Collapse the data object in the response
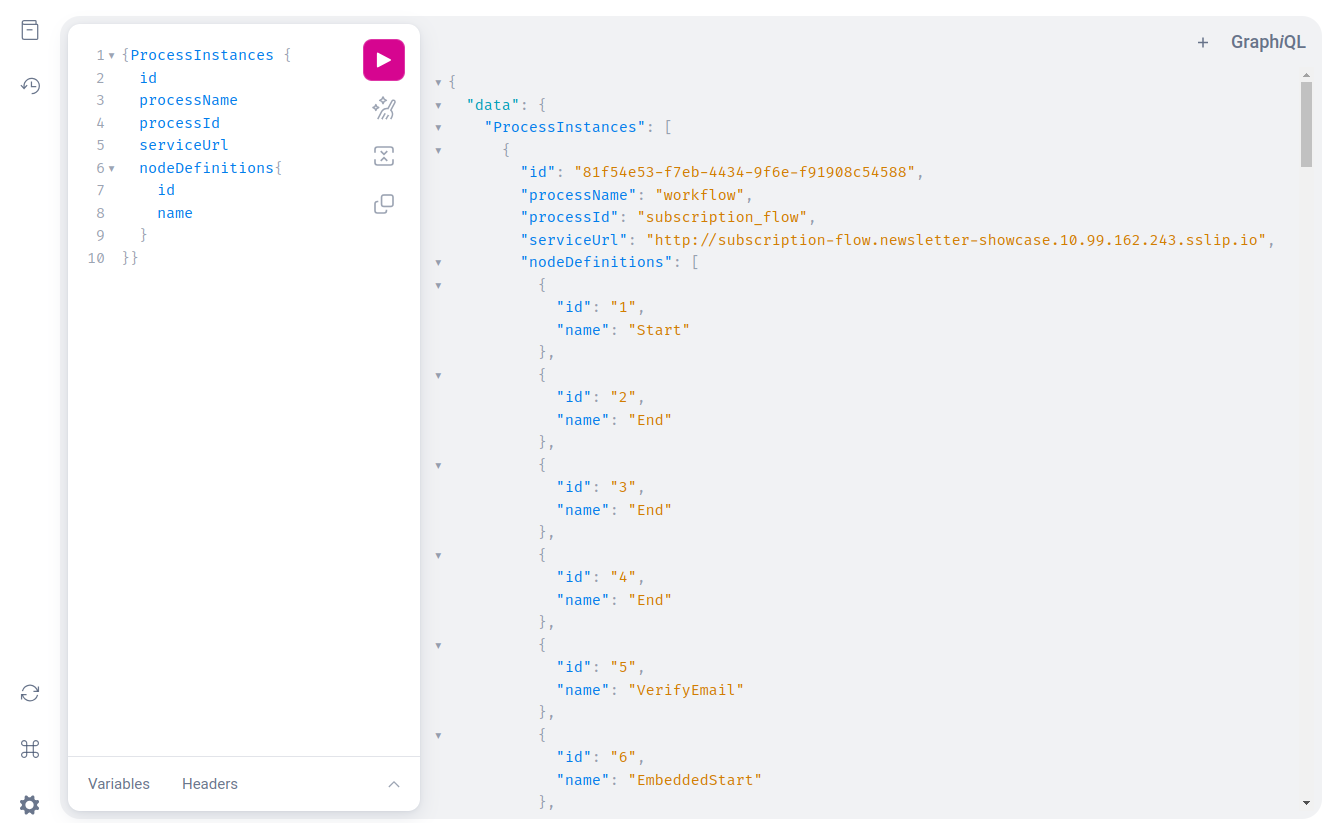Image resolution: width=1335 pixels, height=823 pixels. (x=438, y=104)
